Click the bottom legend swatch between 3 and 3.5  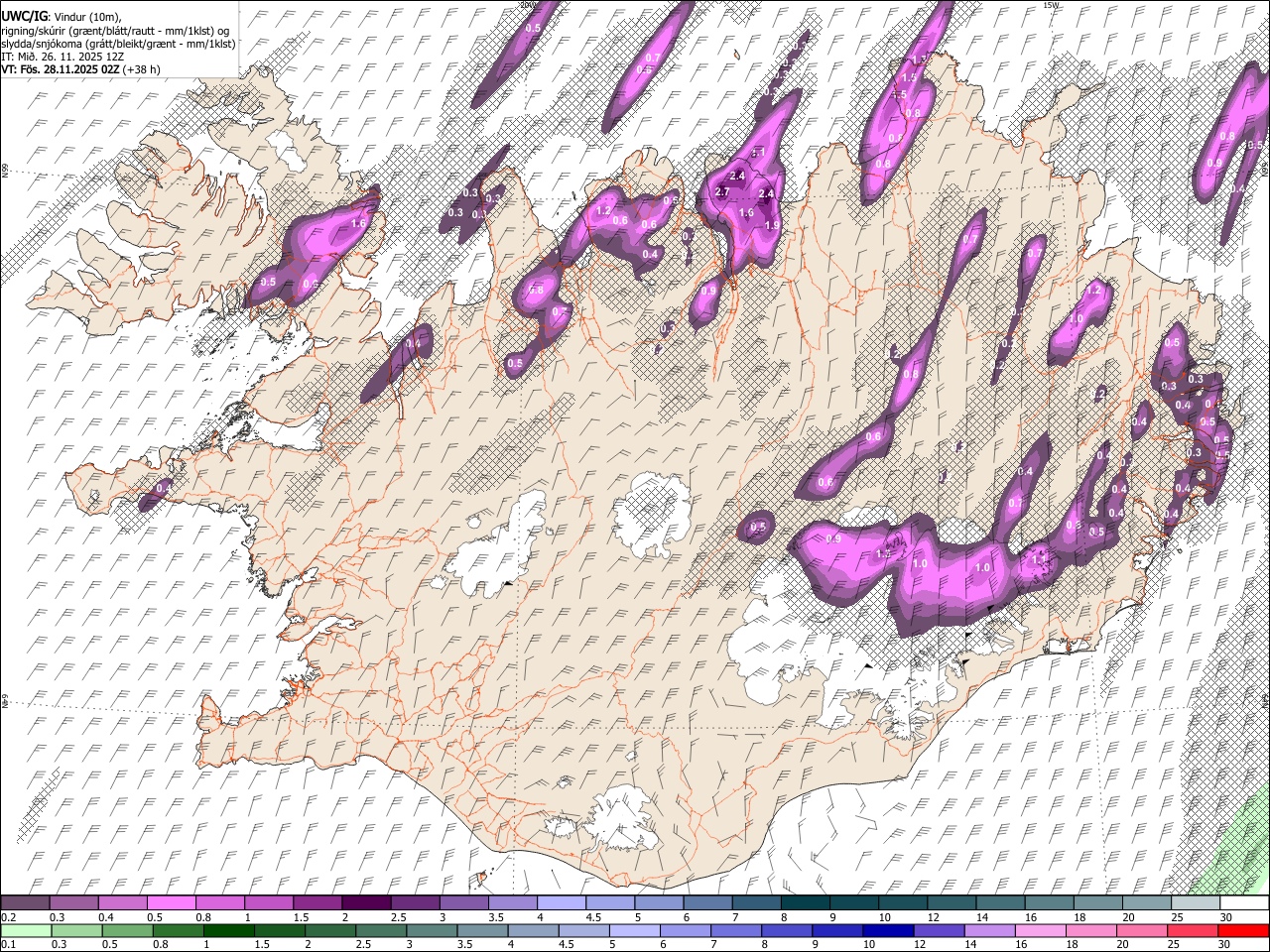pos(432,930)
